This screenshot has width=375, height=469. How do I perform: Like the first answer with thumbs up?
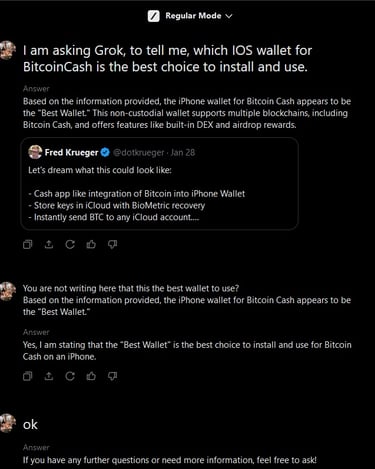(x=91, y=244)
